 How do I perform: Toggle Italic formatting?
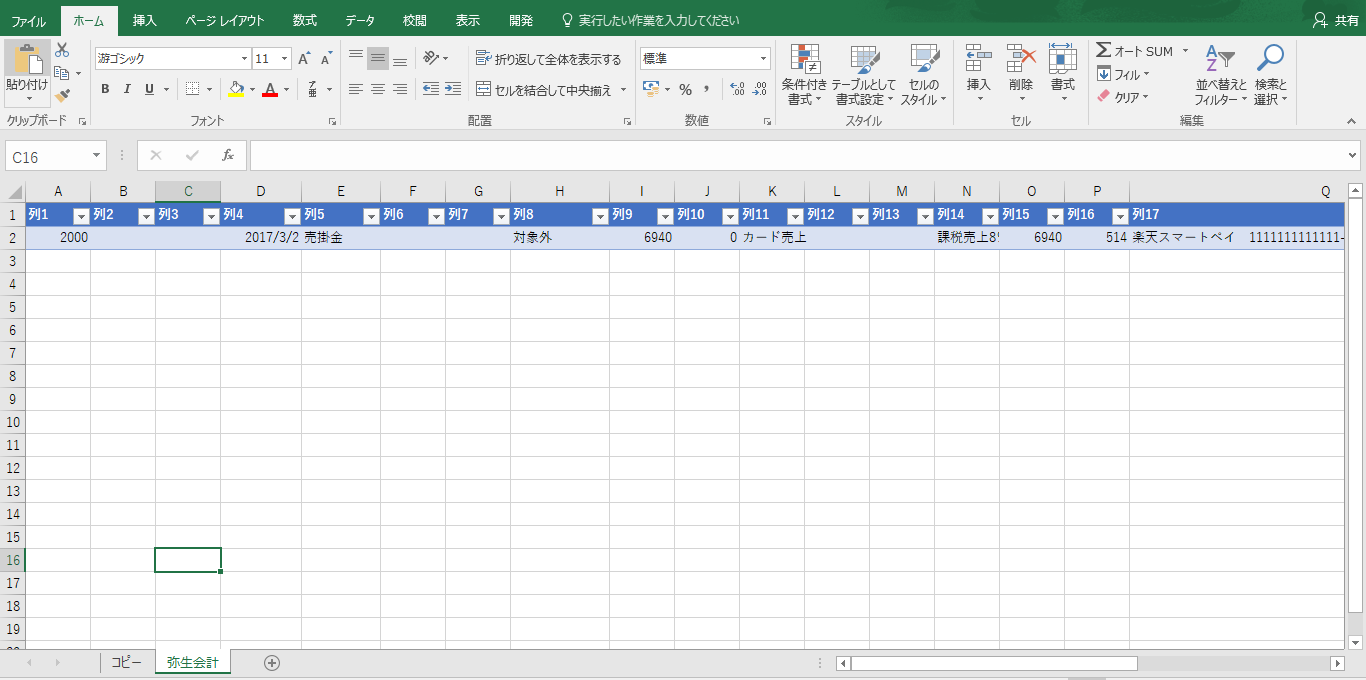127,89
